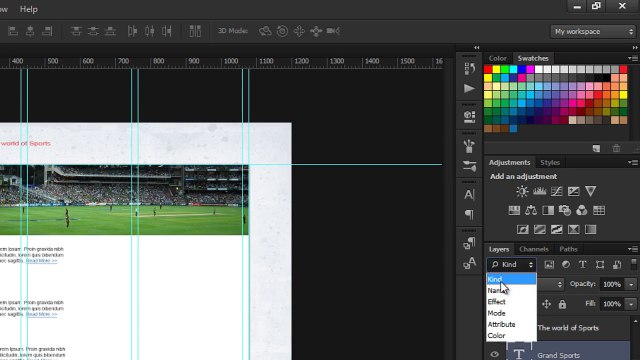Choose Color from the filter list
The image size is (640, 360).
[x=511, y=336]
